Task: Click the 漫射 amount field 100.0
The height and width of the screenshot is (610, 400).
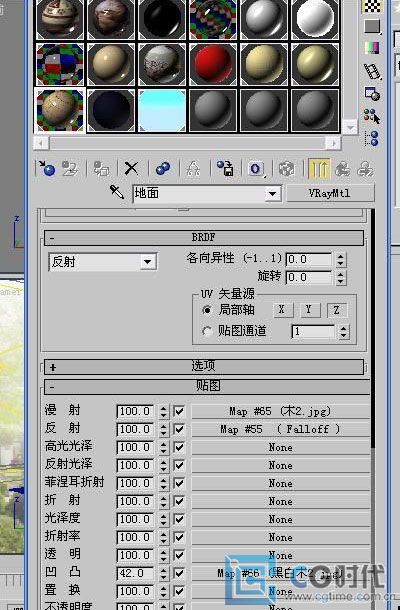Action: coord(135,411)
